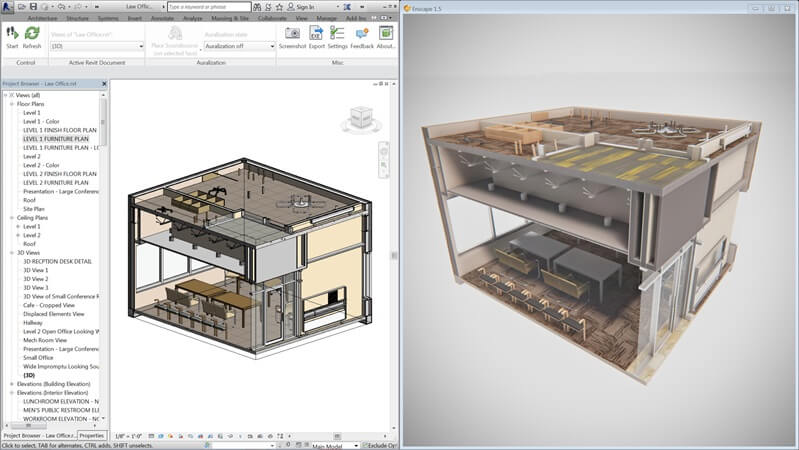Open the About Enscape icon
This screenshot has height=450, width=799.
pyautogui.click(x=386, y=34)
